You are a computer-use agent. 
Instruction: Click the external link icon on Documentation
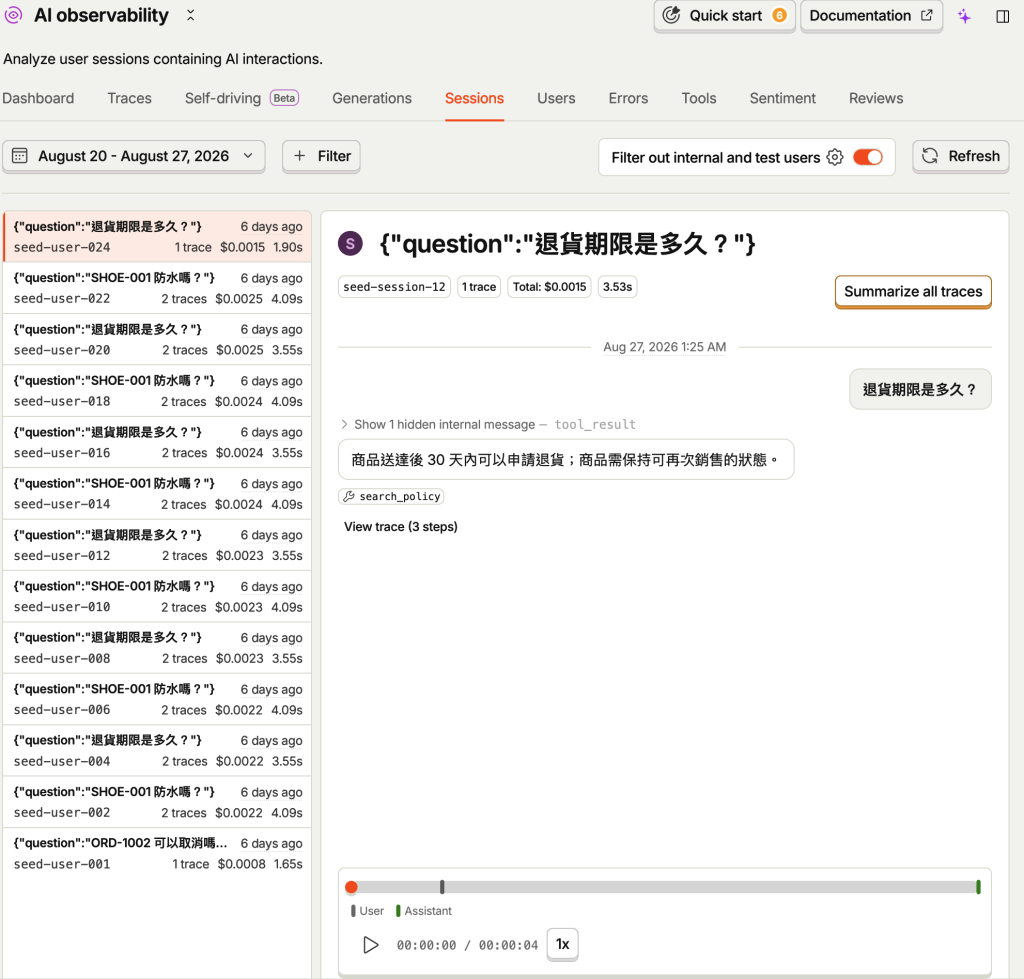pyautogui.click(x=927, y=15)
